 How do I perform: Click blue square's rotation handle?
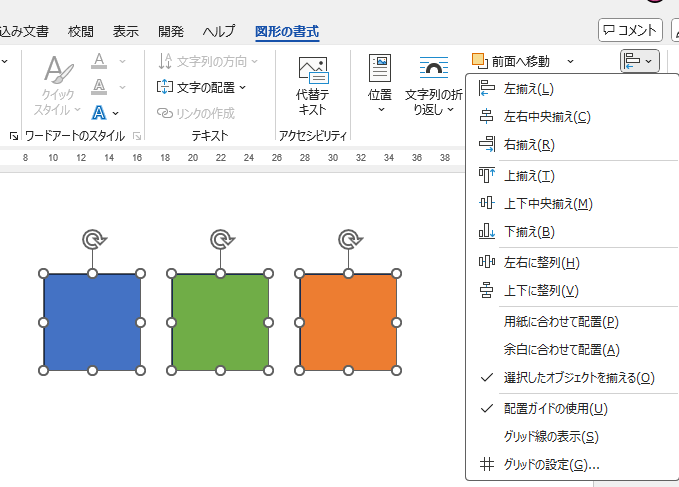coord(94,239)
